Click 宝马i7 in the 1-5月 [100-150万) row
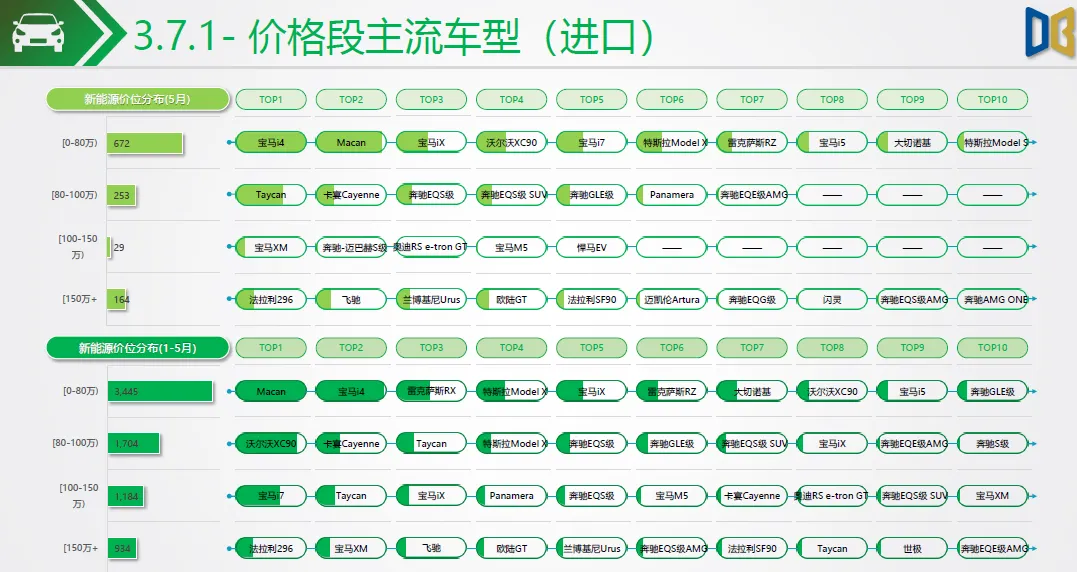This screenshot has height=572, width=1077. point(271,496)
